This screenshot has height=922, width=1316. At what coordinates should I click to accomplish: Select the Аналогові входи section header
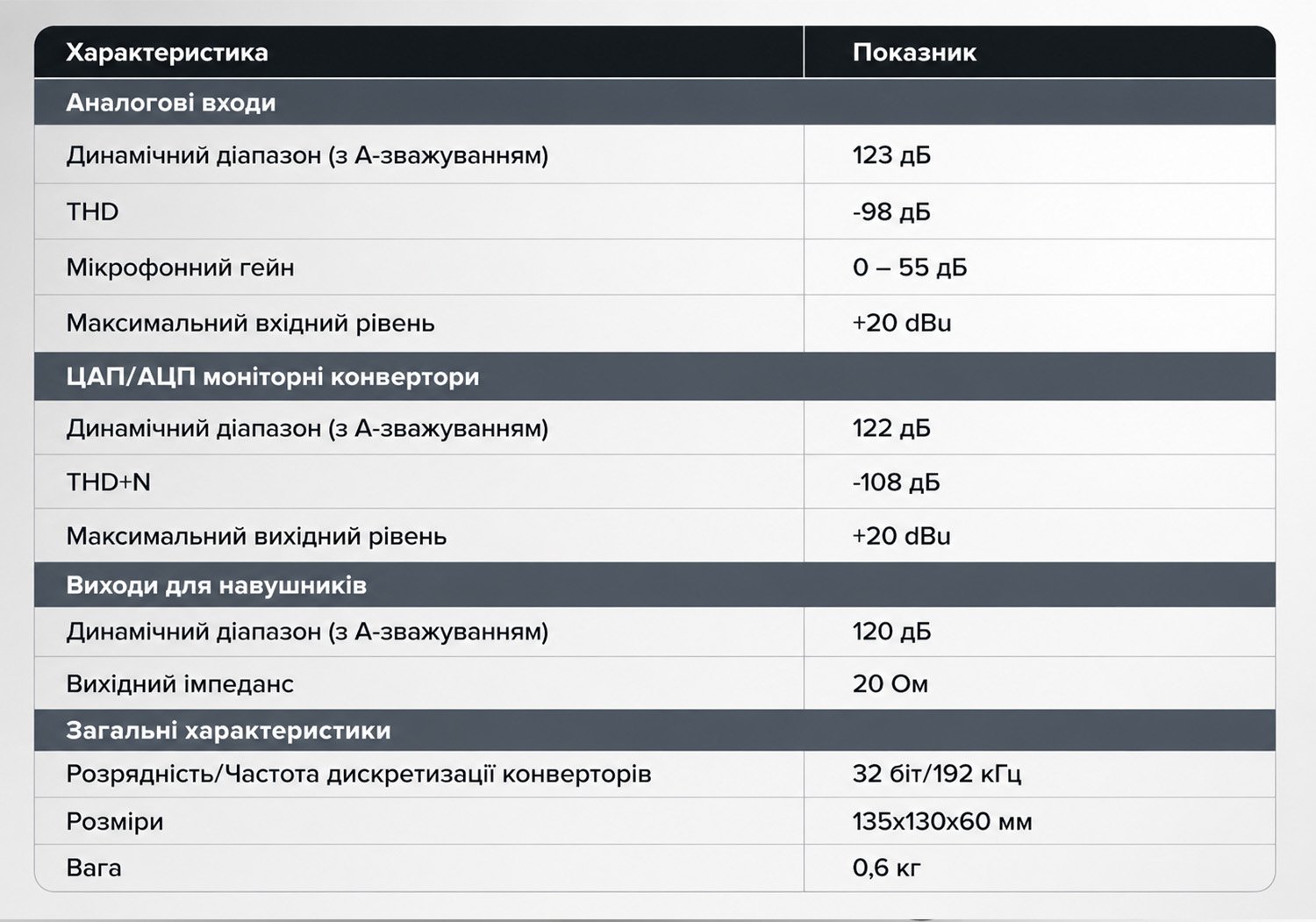click(171, 103)
